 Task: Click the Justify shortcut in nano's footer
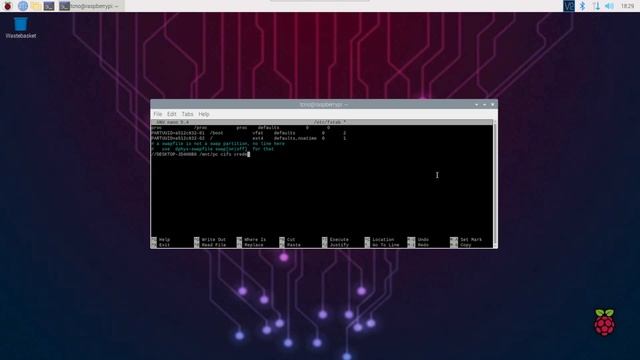[336, 245]
